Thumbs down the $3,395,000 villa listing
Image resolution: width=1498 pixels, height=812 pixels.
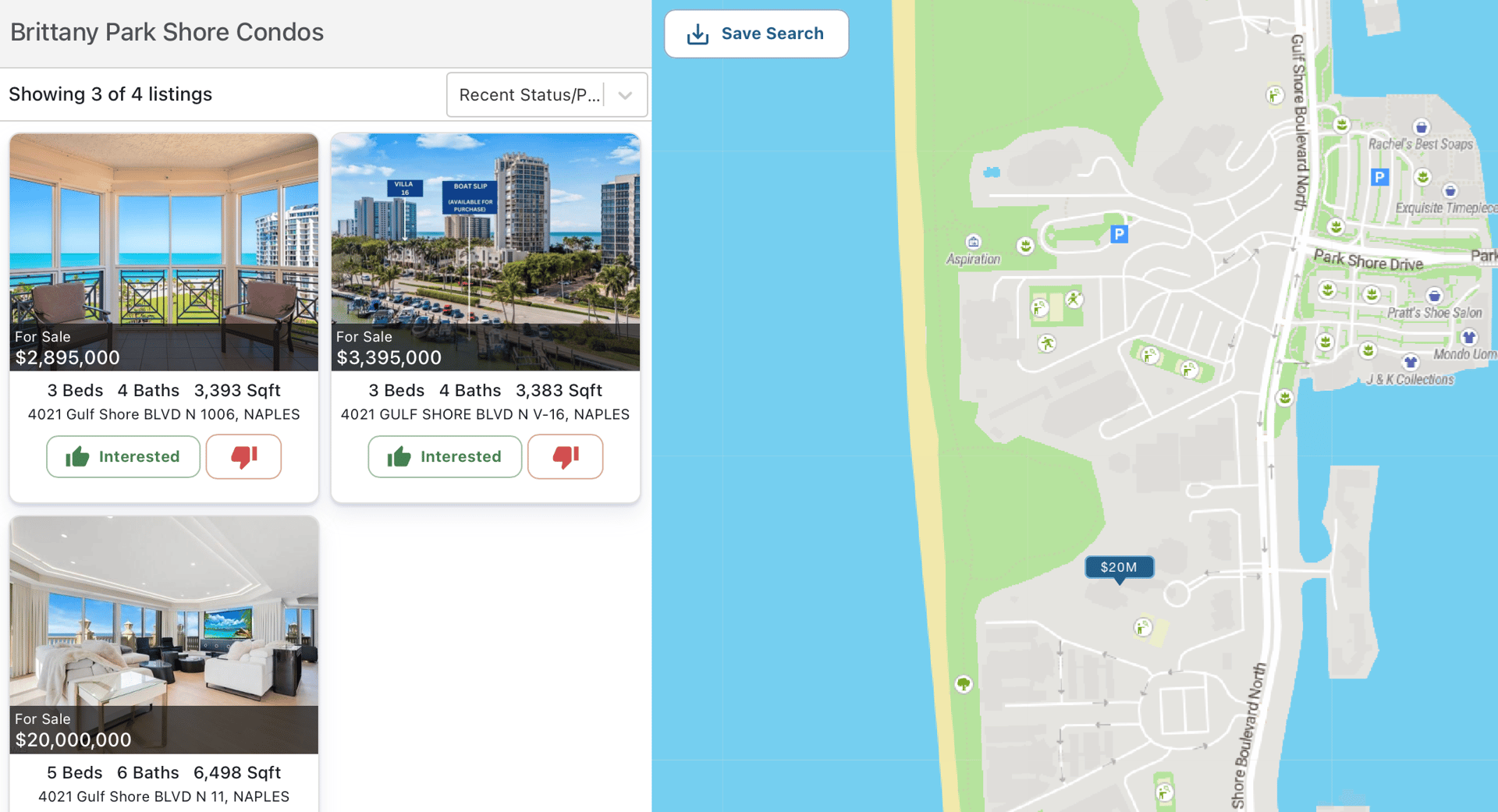coord(565,456)
